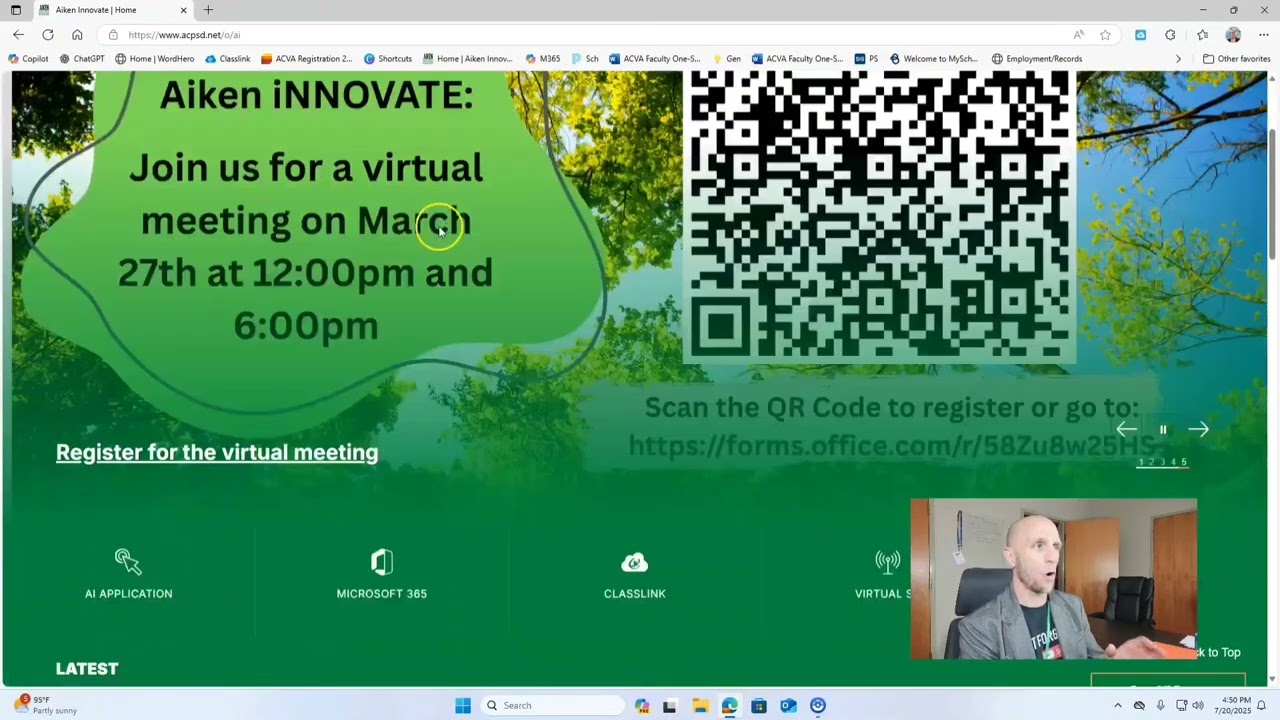Pause the banner slideshow

click(1163, 430)
